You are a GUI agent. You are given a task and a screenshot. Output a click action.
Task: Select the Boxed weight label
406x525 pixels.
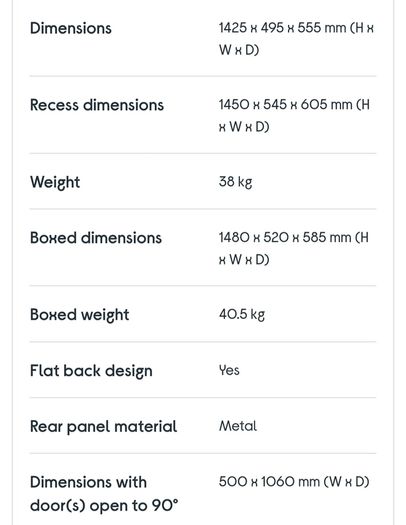(x=79, y=315)
